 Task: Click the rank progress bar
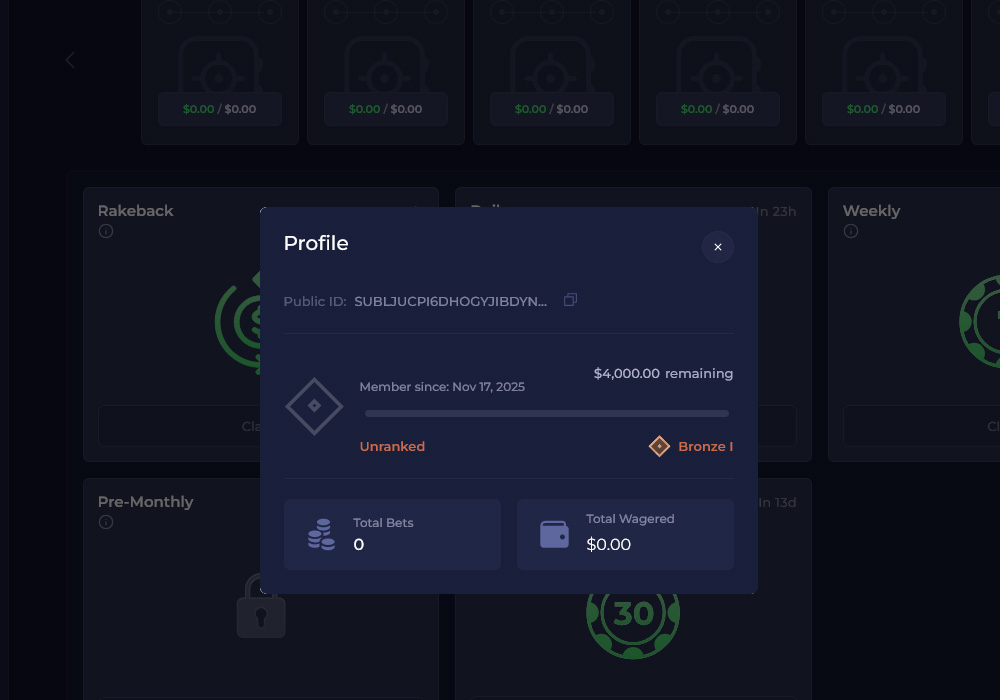point(546,413)
